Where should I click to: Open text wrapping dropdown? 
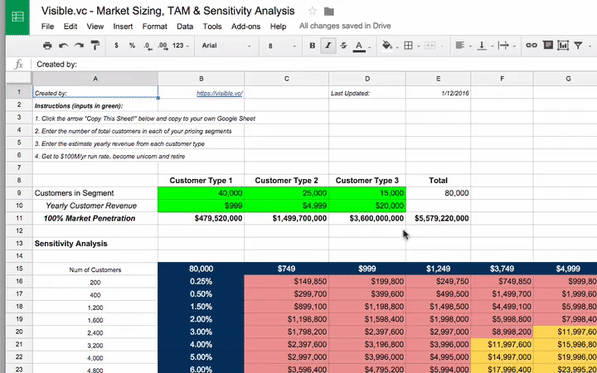pos(506,46)
